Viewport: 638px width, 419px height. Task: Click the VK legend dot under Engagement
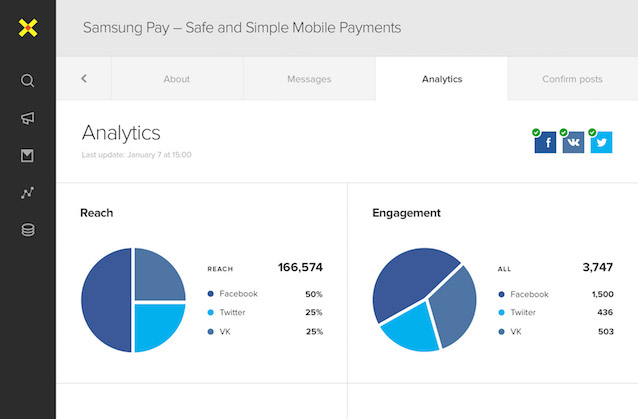(501, 332)
